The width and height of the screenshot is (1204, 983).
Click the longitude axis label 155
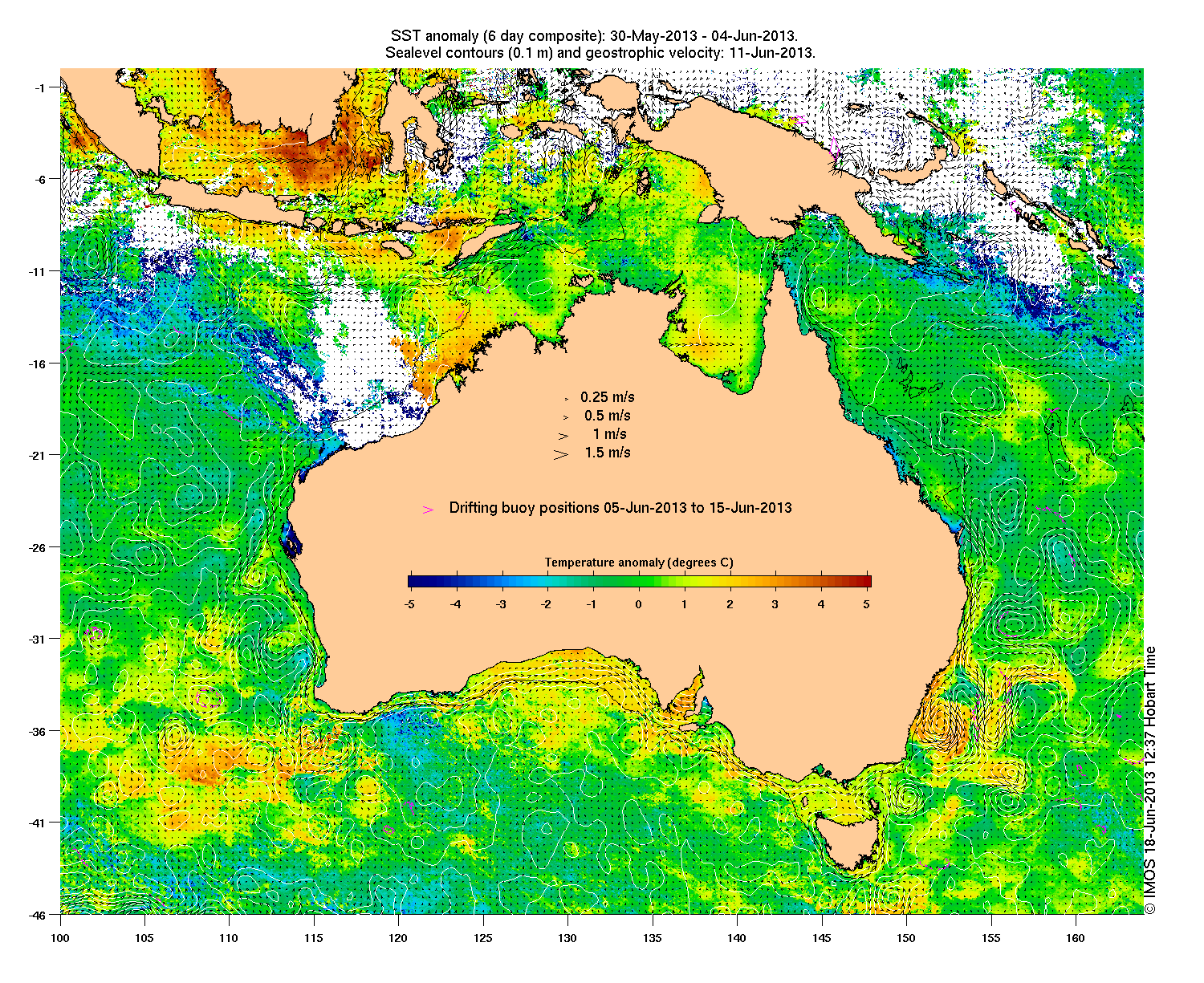[991, 938]
